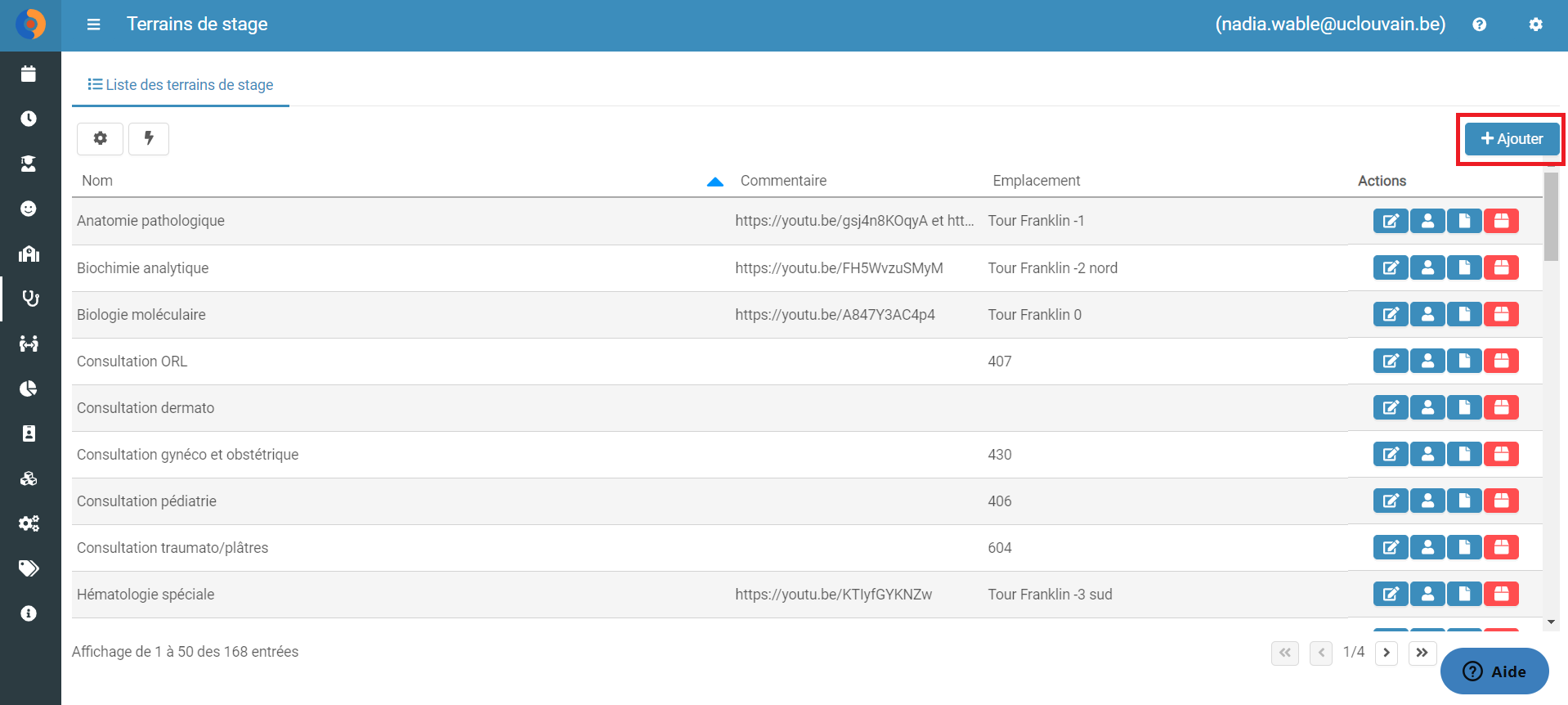Jump to the last page

[x=1422, y=653]
